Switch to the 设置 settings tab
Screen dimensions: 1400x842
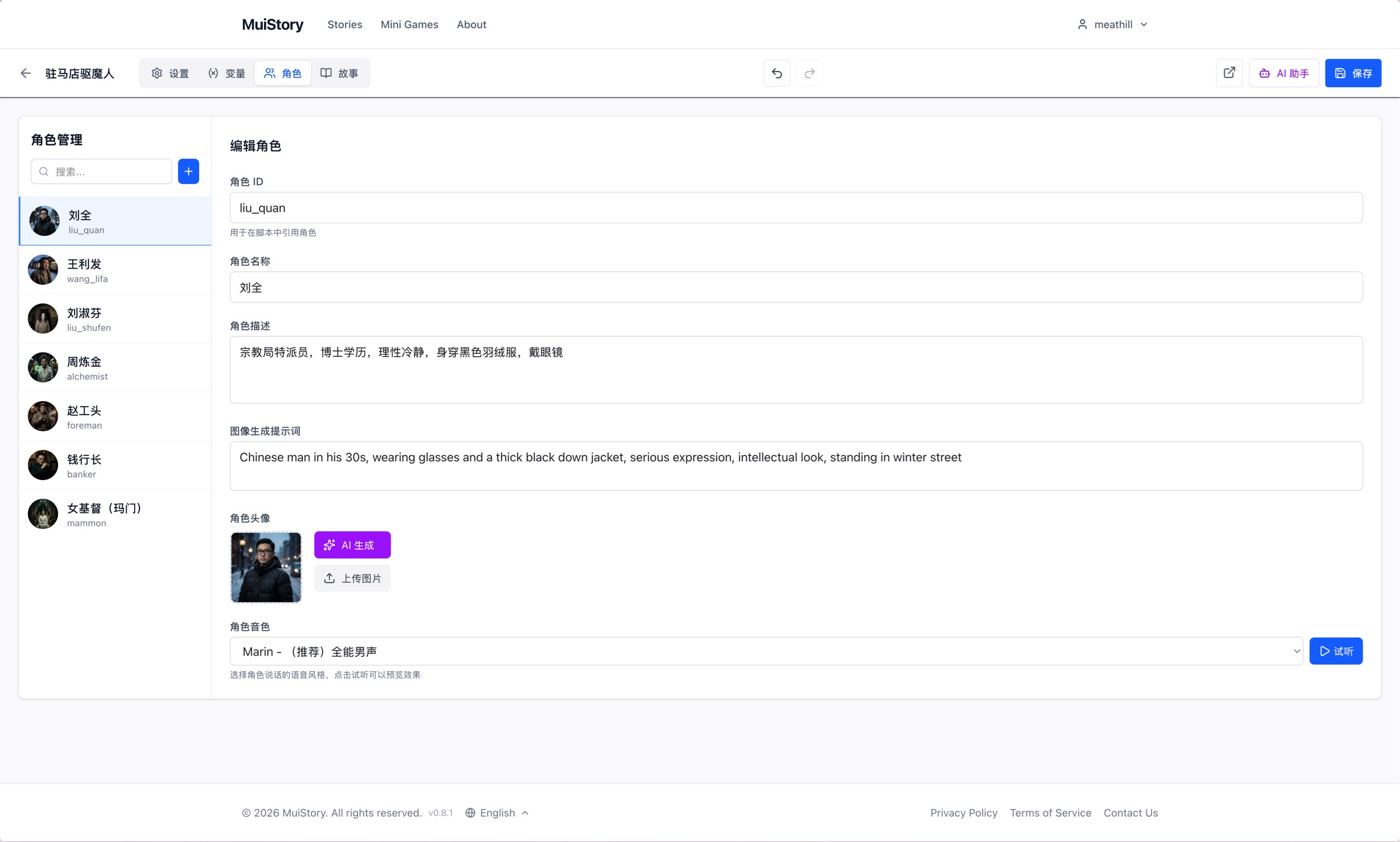(170, 73)
